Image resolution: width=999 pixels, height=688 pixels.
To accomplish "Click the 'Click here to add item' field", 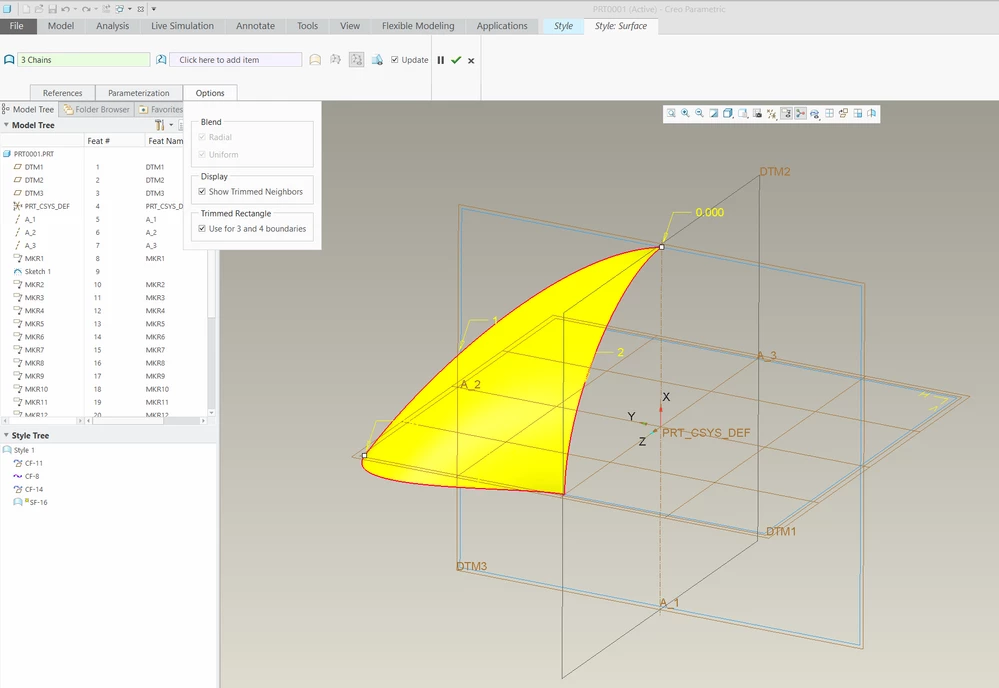I will click(235, 59).
